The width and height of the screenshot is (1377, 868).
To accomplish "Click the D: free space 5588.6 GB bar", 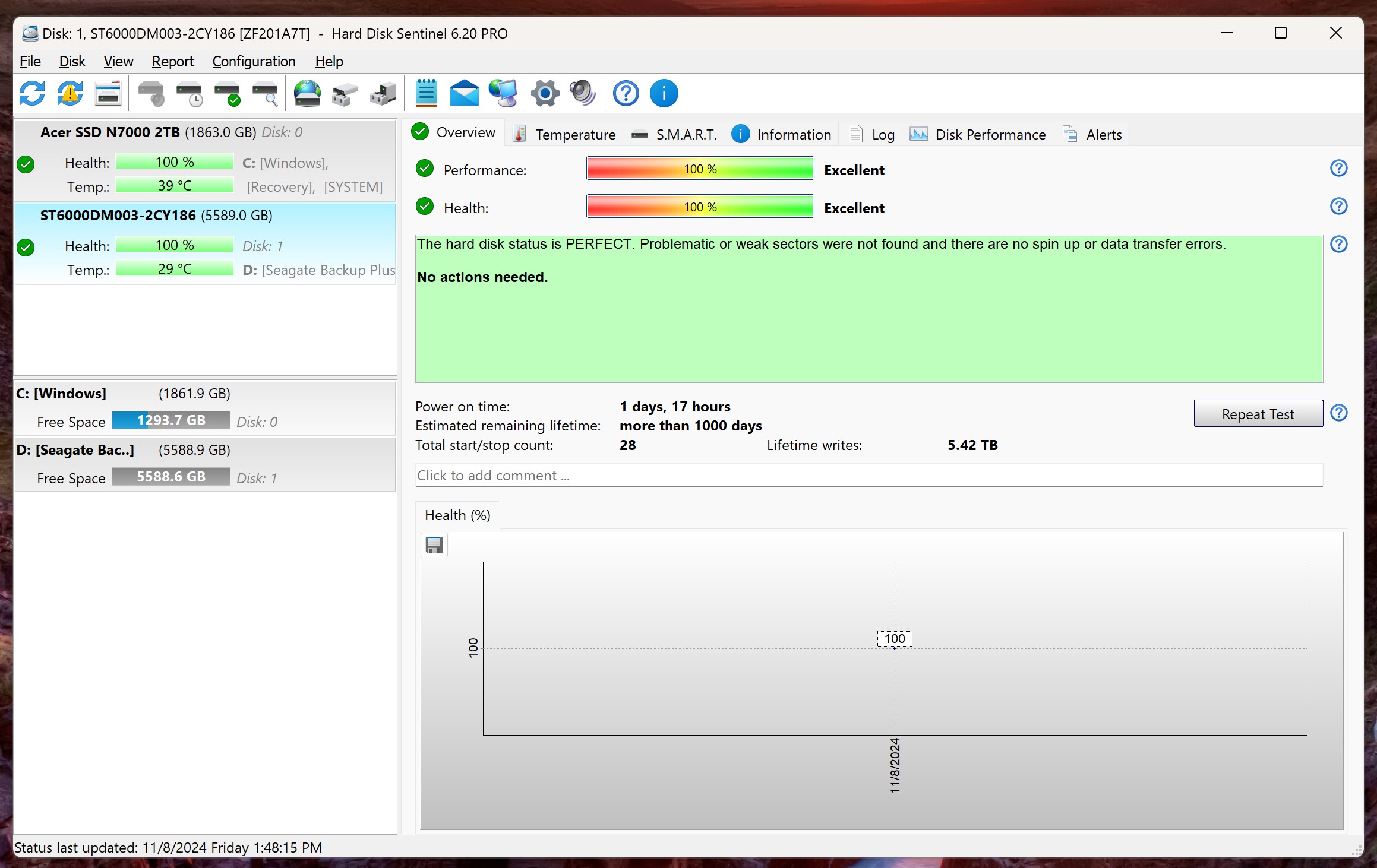I will pos(171,477).
